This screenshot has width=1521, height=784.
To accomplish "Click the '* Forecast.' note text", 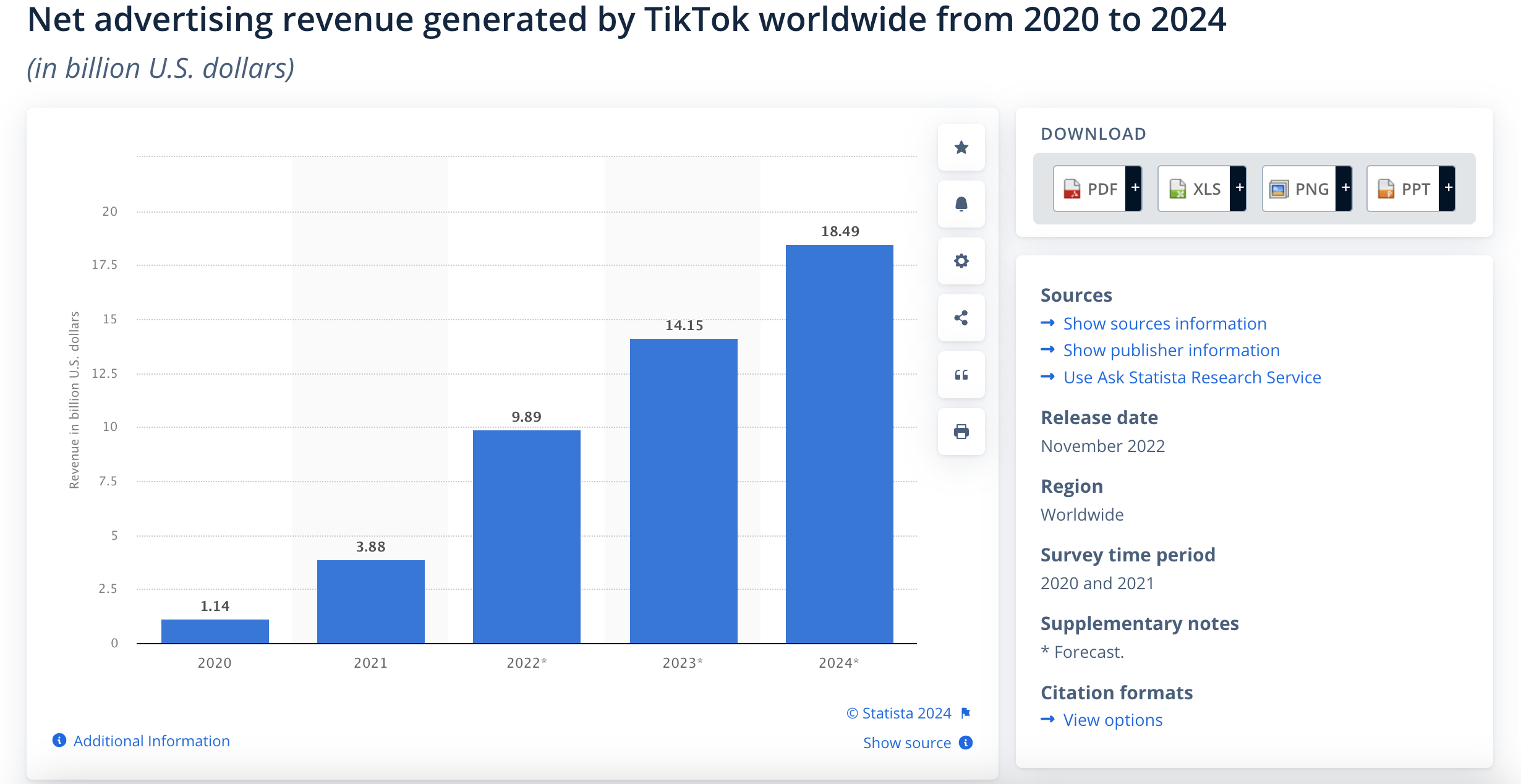I will coord(1083,652).
